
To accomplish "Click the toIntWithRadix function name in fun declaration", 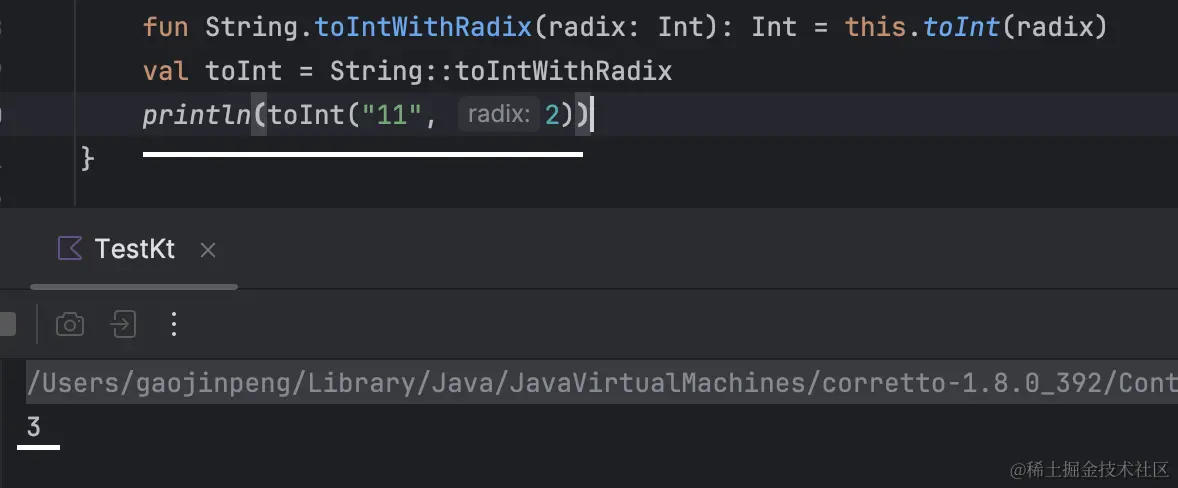I will tap(423, 27).
